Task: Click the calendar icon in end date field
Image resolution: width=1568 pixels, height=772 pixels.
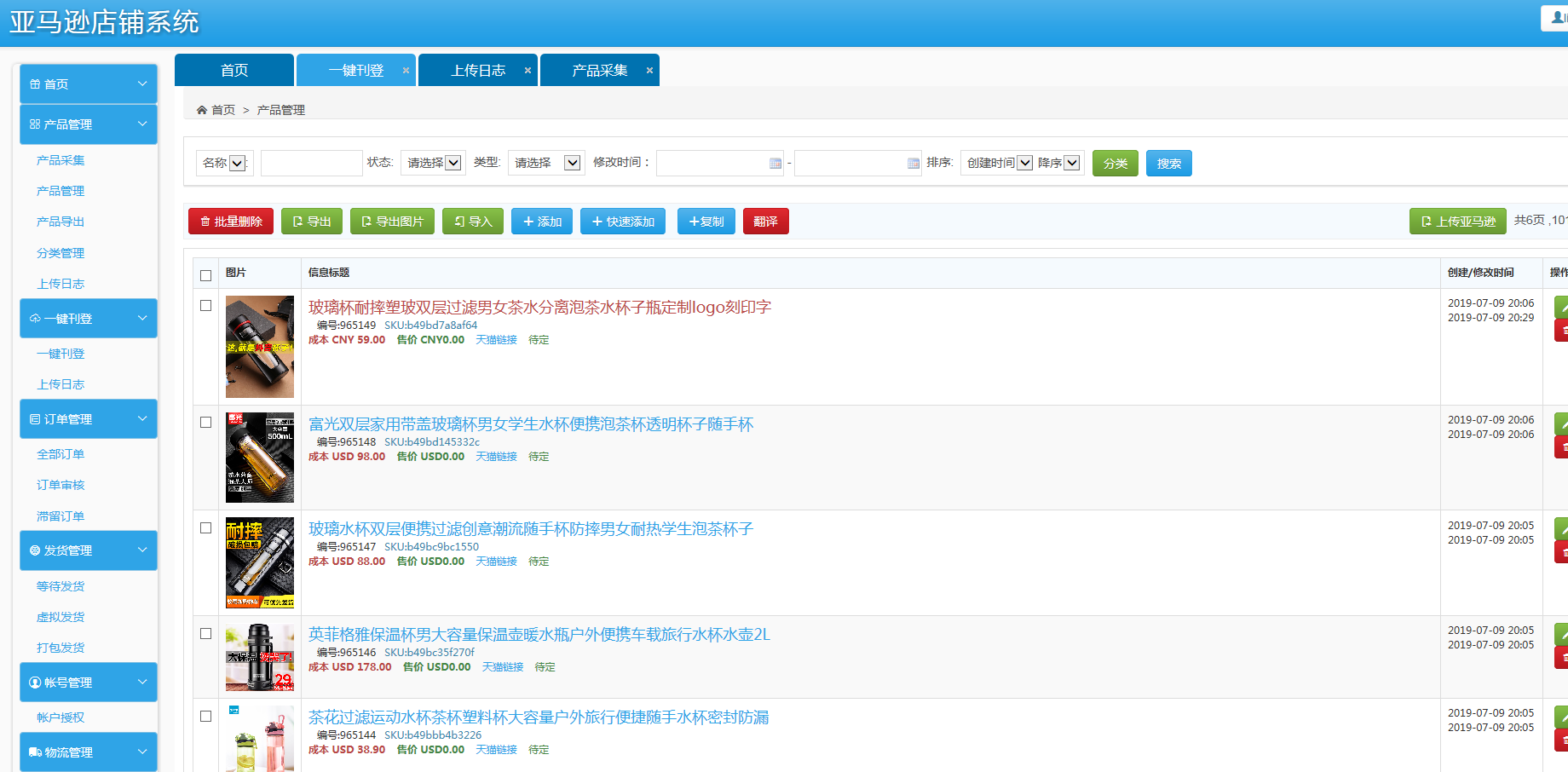Action: (x=913, y=164)
